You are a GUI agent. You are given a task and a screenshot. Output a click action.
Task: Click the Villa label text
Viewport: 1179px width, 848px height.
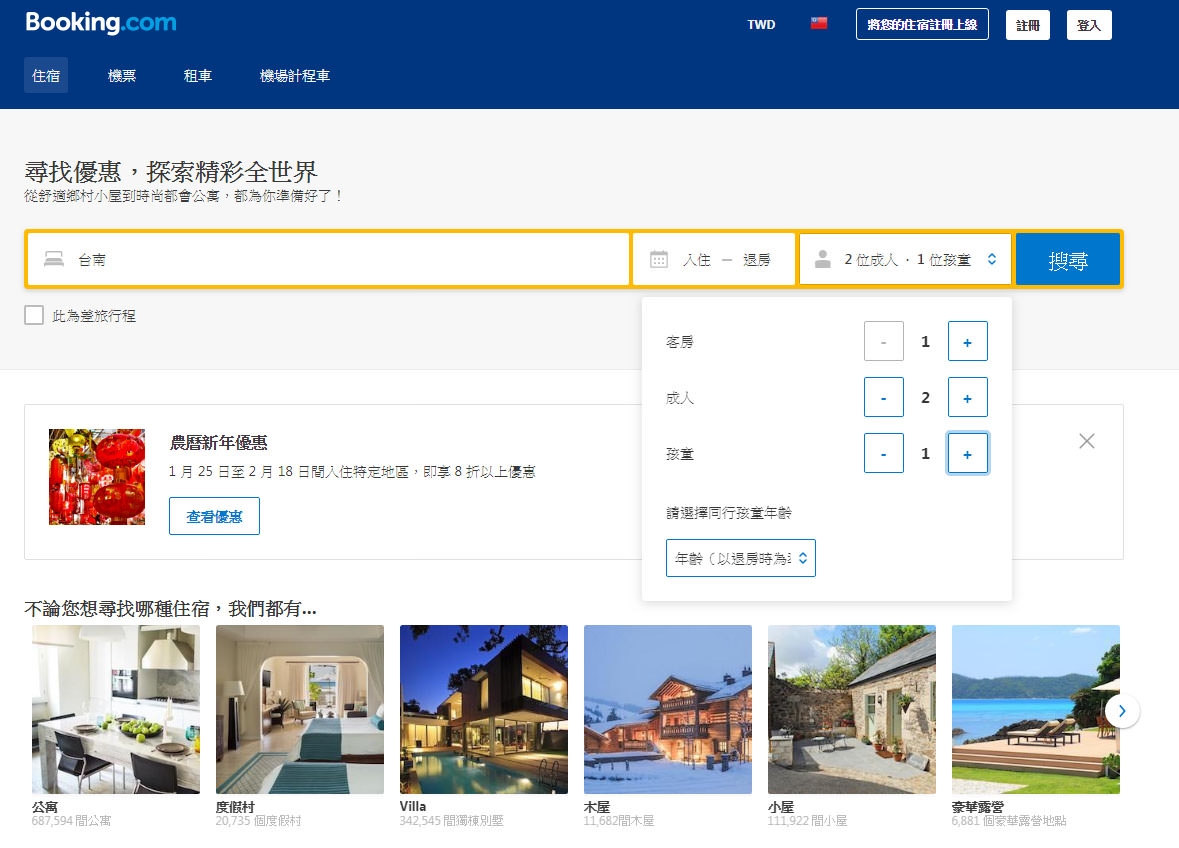point(413,807)
